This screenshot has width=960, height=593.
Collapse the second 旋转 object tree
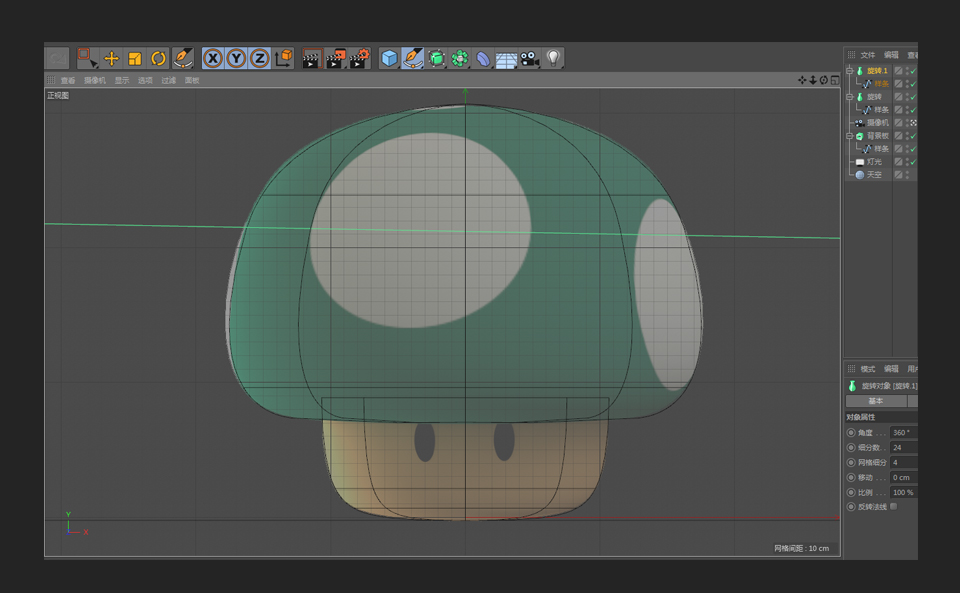(x=850, y=97)
